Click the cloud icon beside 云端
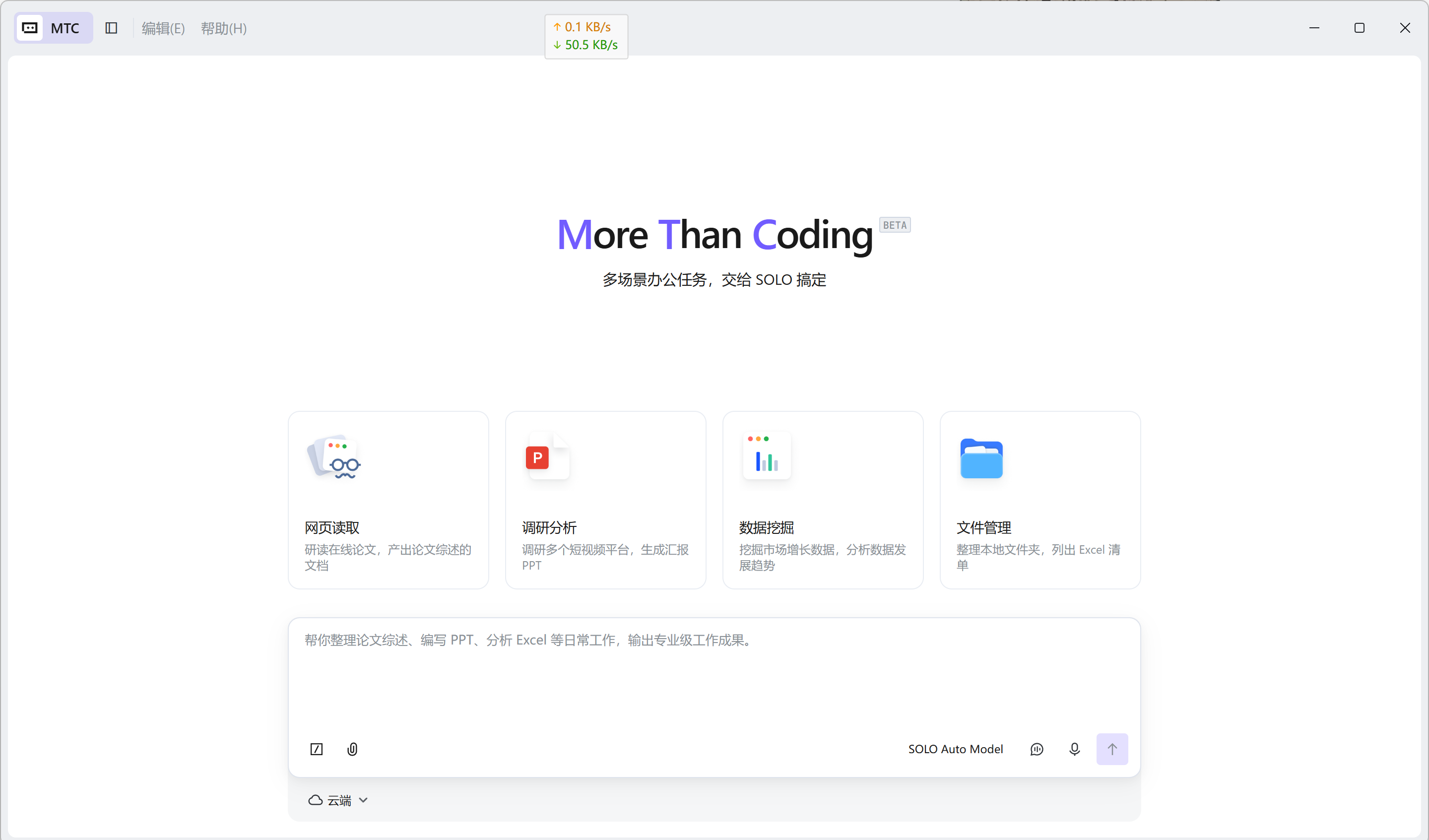Screen dimensions: 1429x840 click(315, 800)
